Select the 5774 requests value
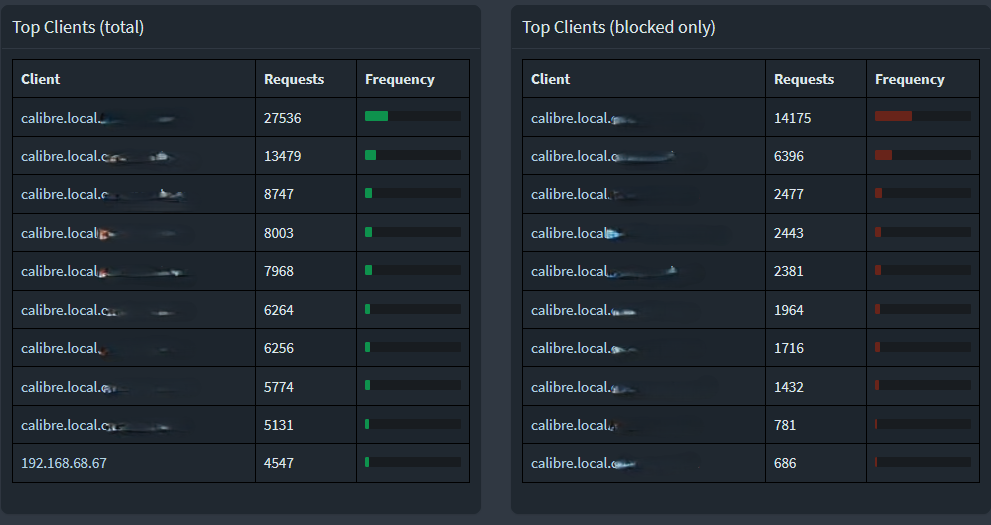The width and height of the screenshot is (991, 525). point(279,387)
